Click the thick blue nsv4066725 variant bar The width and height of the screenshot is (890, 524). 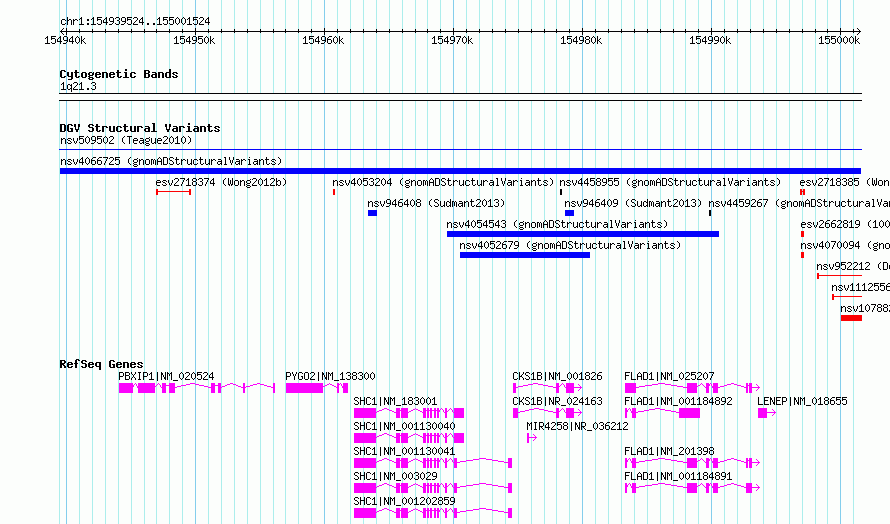pos(460,171)
